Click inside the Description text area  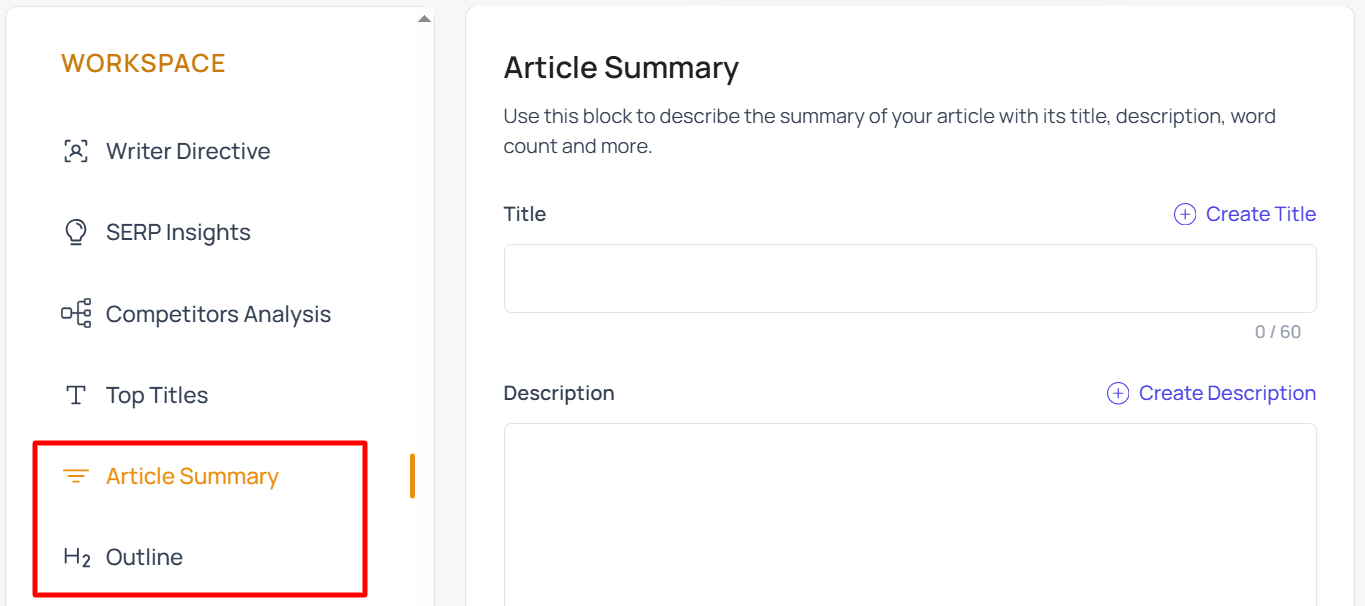click(910, 514)
